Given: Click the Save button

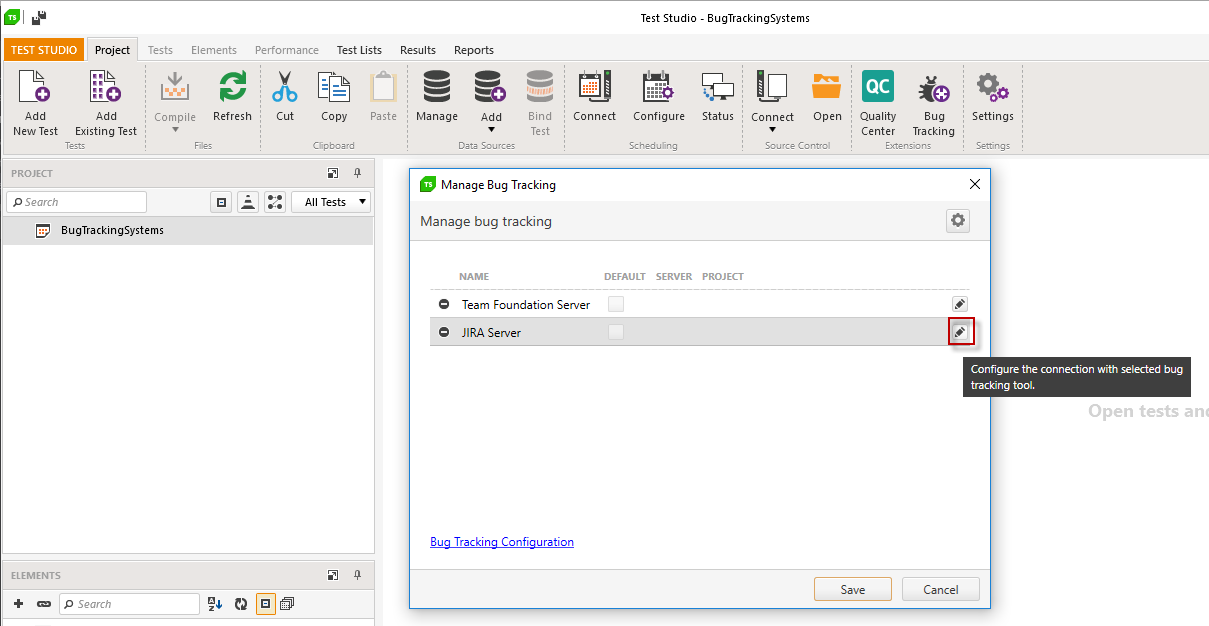Looking at the screenshot, I should coord(852,589).
